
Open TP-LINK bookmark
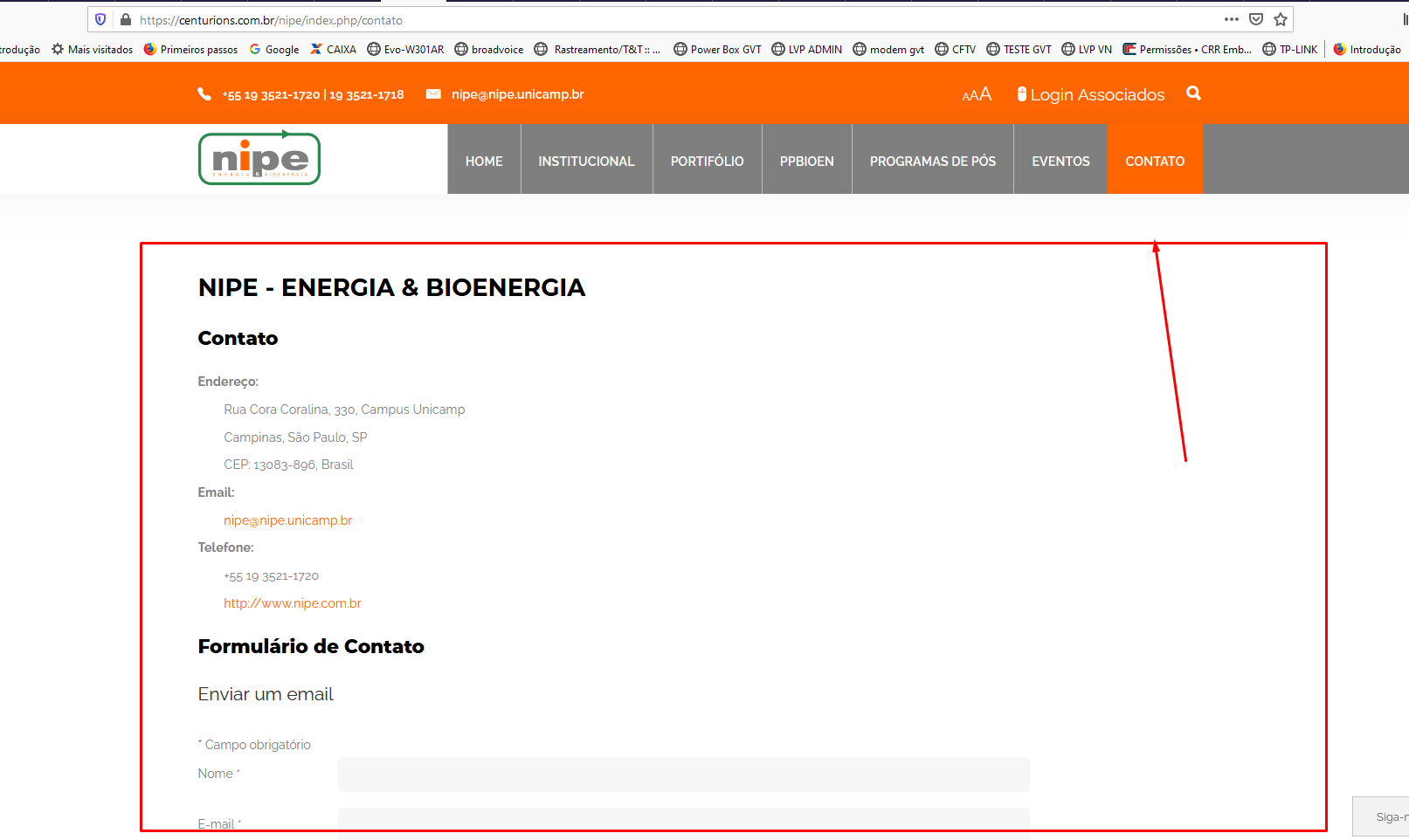tap(1290, 50)
